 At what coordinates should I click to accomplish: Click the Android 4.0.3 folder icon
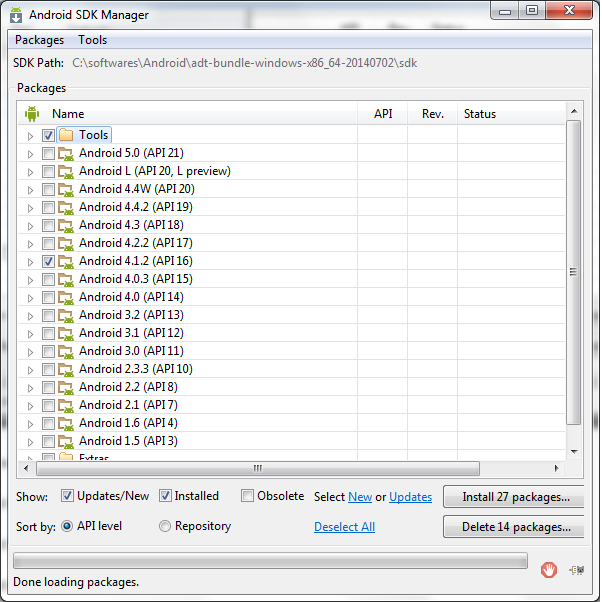(x=66, y=279)
